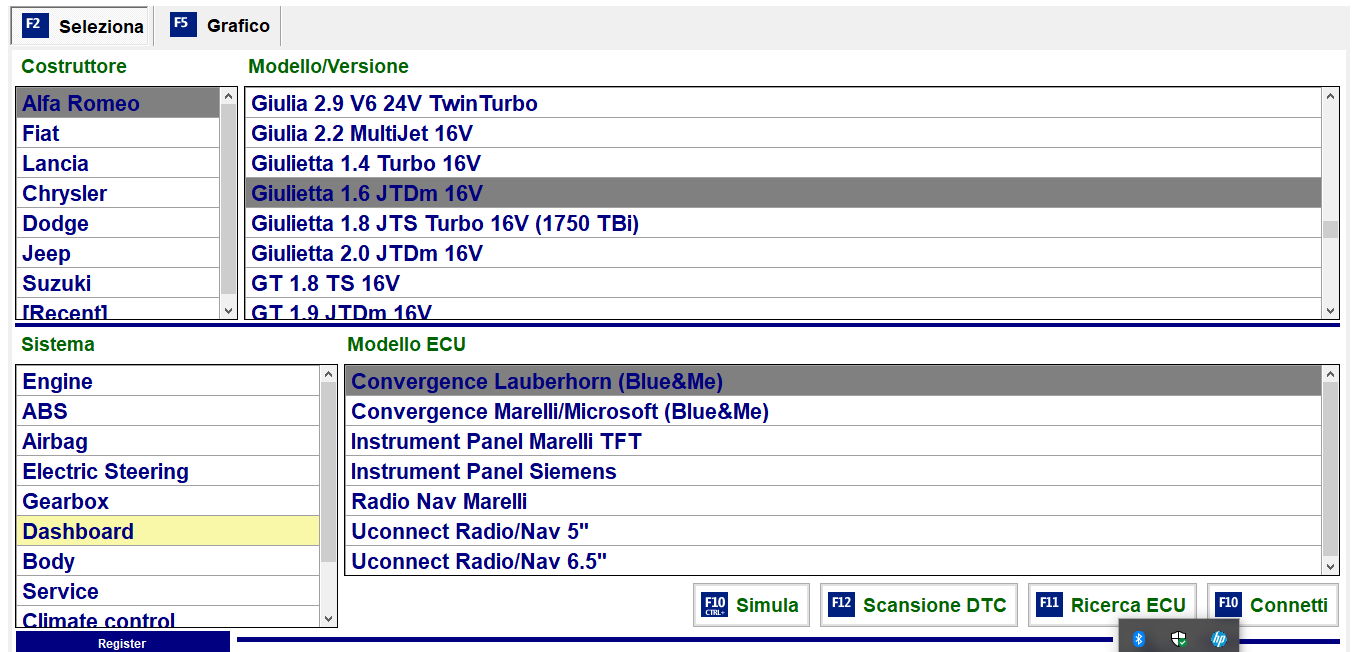Open the Seleziona tab

(82, 26)
